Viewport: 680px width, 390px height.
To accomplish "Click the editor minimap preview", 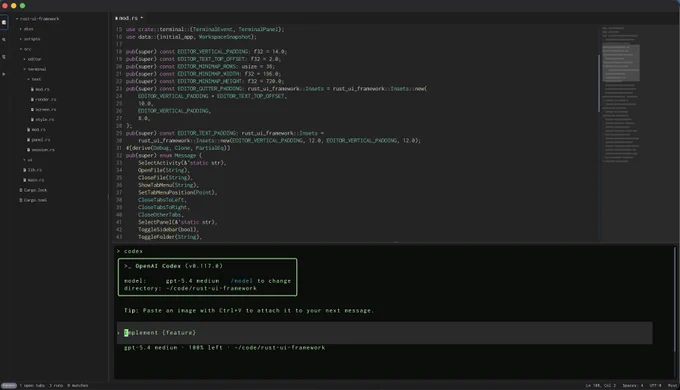I will 621,95.
